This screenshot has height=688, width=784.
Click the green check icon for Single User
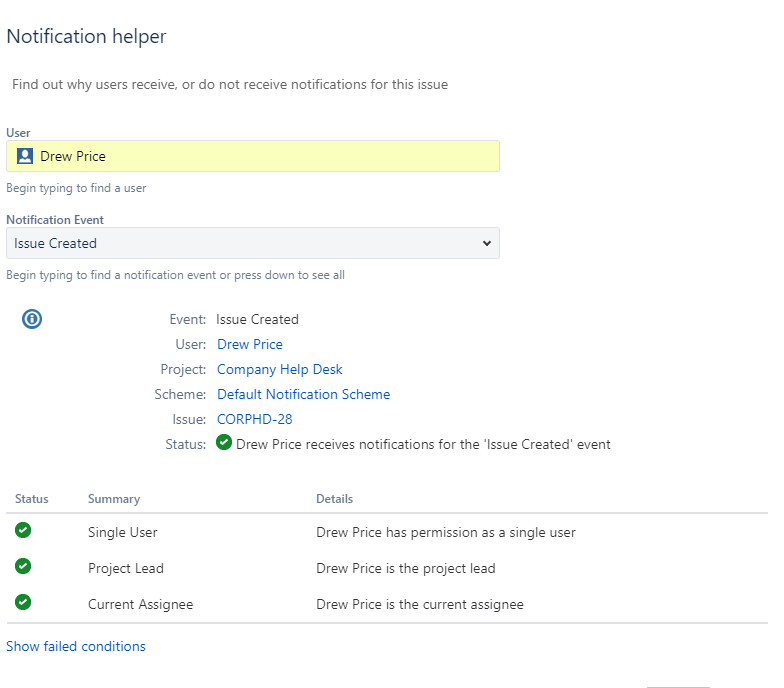[x=23, y=531]
